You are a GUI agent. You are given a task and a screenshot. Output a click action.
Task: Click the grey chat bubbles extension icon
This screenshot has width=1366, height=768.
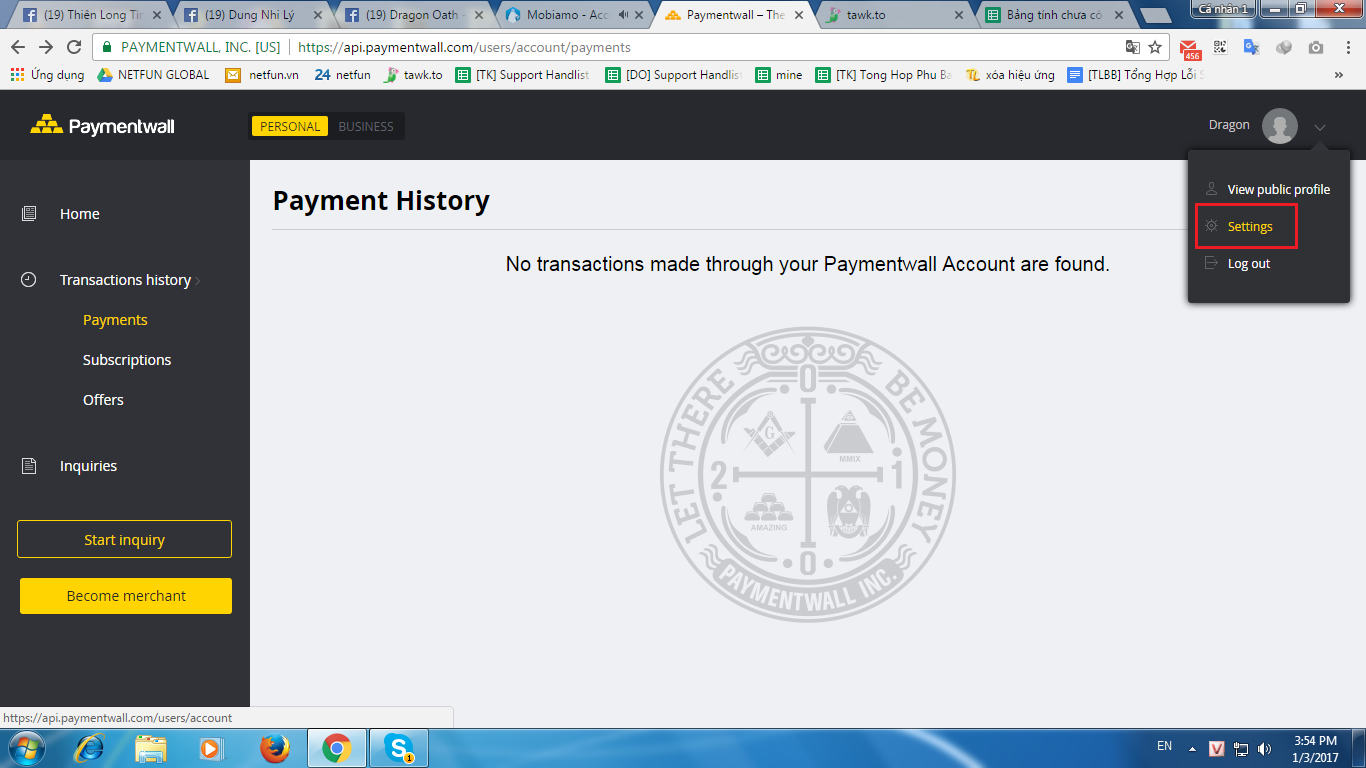tap(1284, 47)
